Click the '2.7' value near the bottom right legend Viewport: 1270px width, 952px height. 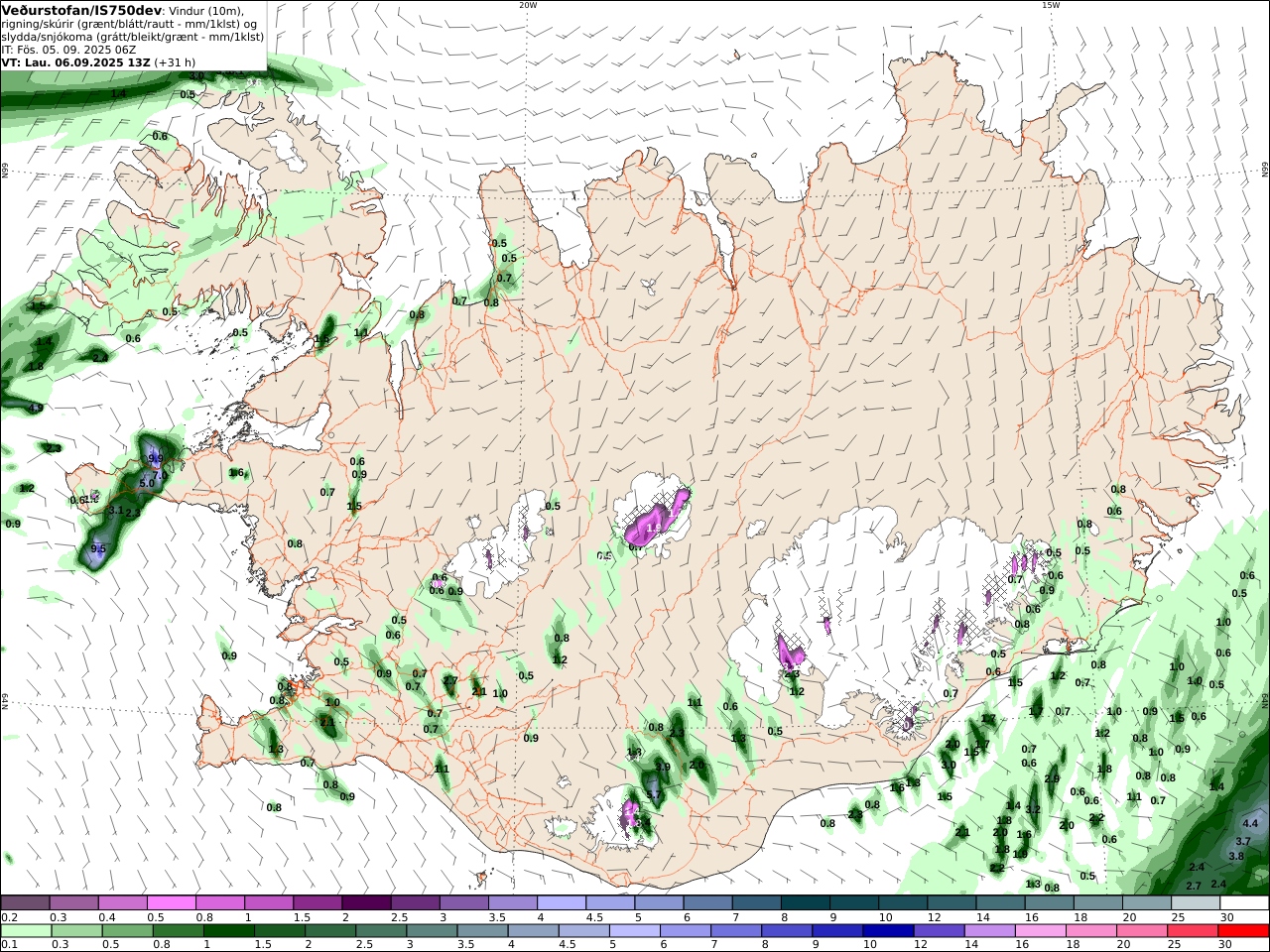click(1194, 886)
